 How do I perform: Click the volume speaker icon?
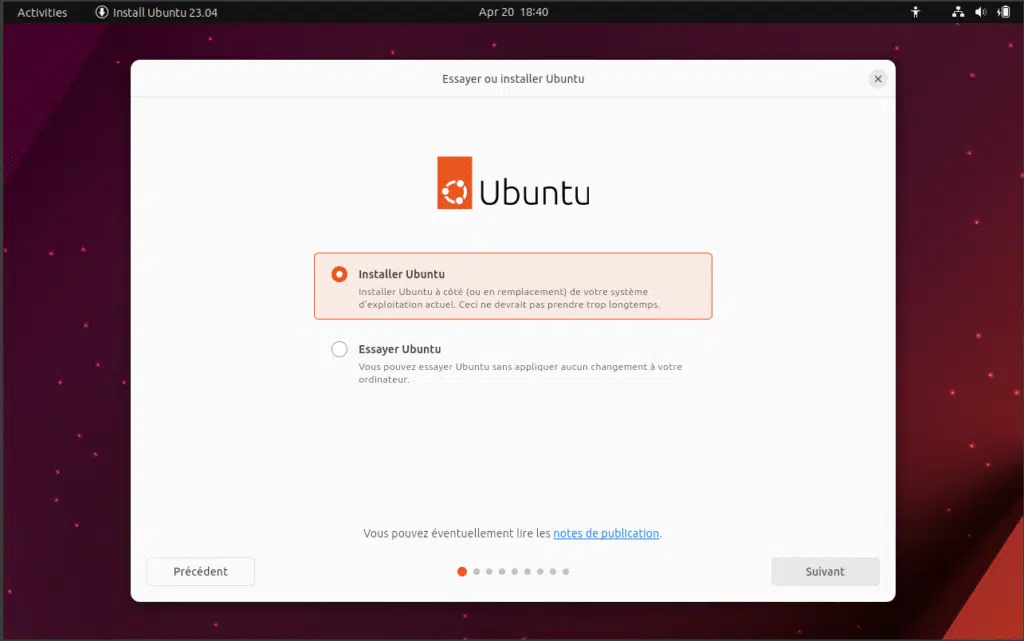[980, 12]
